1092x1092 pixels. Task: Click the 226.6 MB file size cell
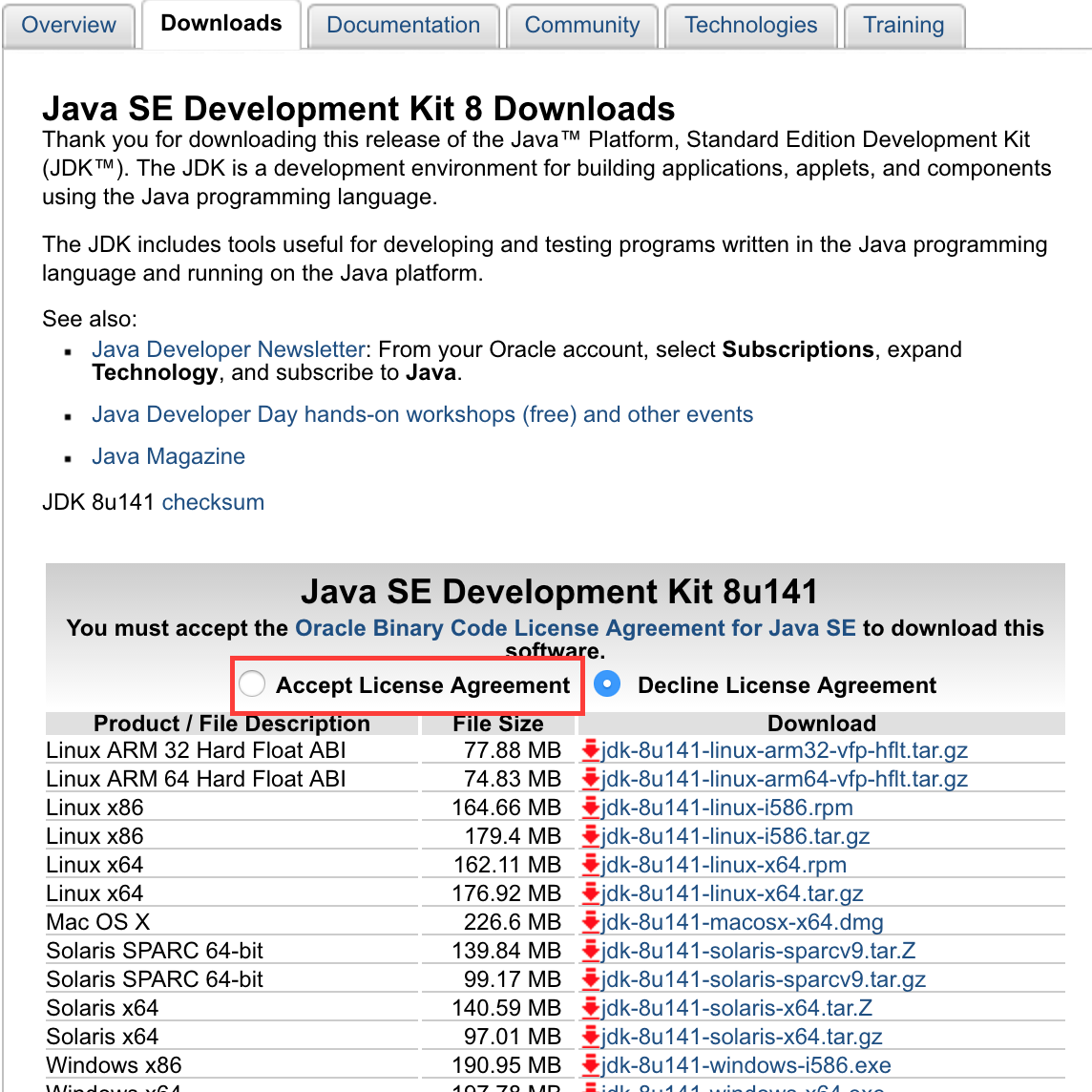click(x=498, y=921)
